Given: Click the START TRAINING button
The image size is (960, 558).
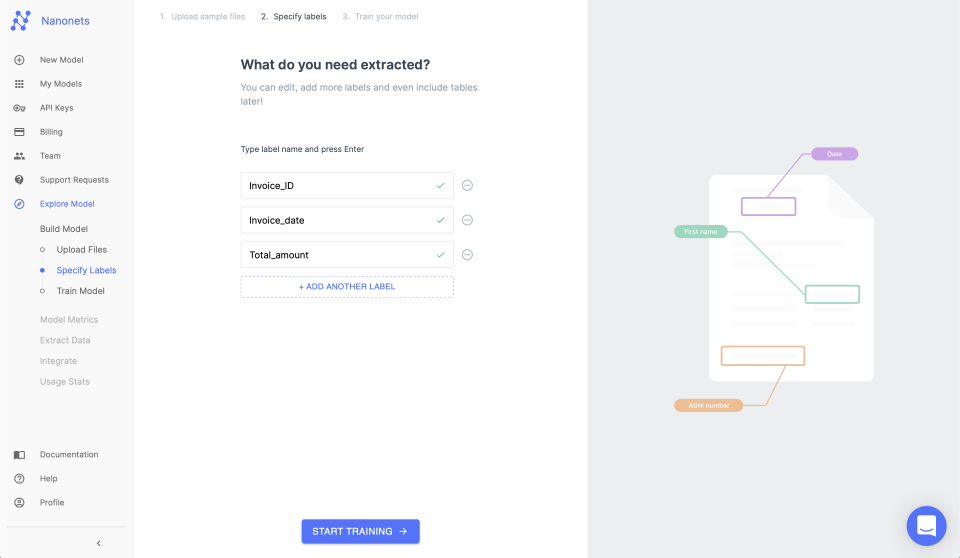Looking at the screenshot, I should [x=360, y=531].
